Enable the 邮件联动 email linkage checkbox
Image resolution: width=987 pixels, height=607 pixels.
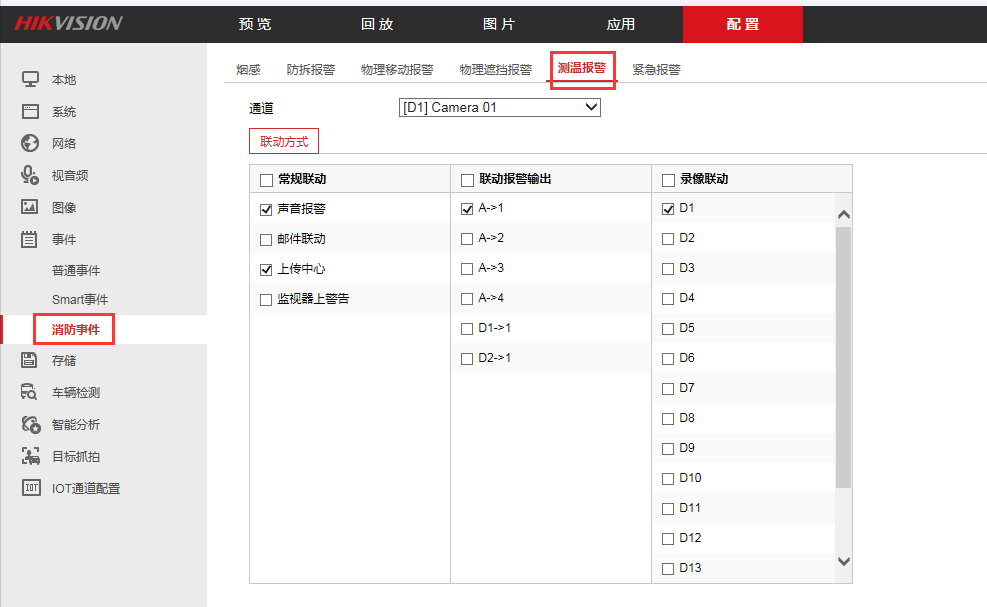pyautogui.click(x=266, y=239)
